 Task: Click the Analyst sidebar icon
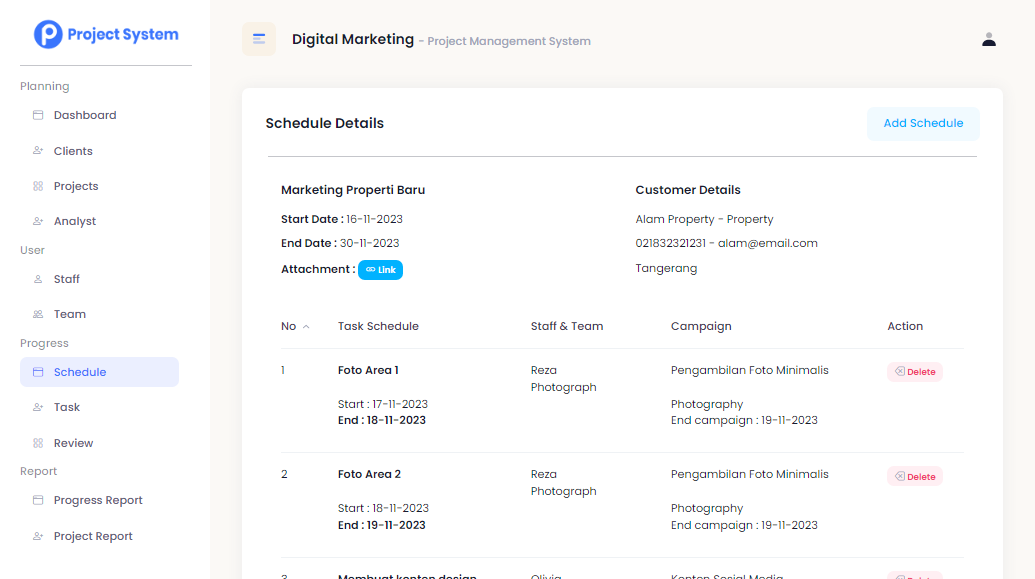(38, 221)
